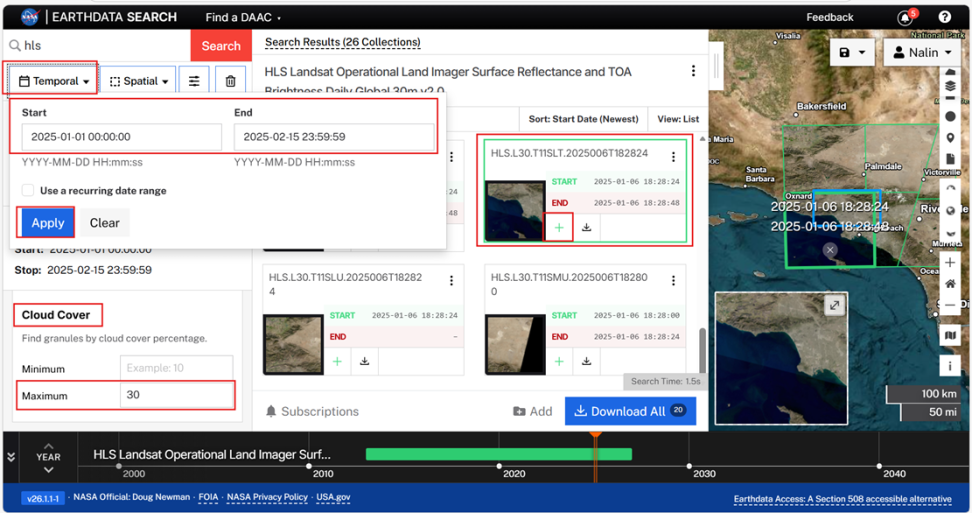Open three-dot menu for T11SLT granule
This screenshot has width=972, height=513.
tap(673, 157)
